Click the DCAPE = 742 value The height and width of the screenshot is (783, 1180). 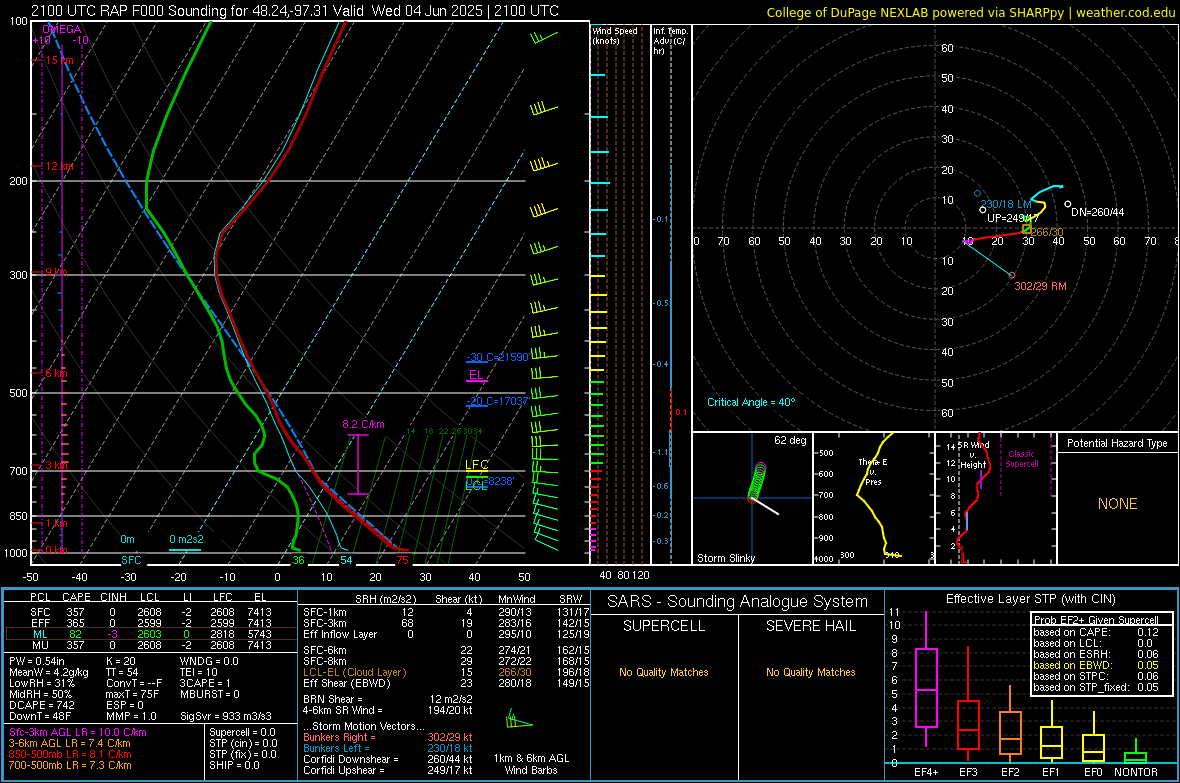pos(41,705)
